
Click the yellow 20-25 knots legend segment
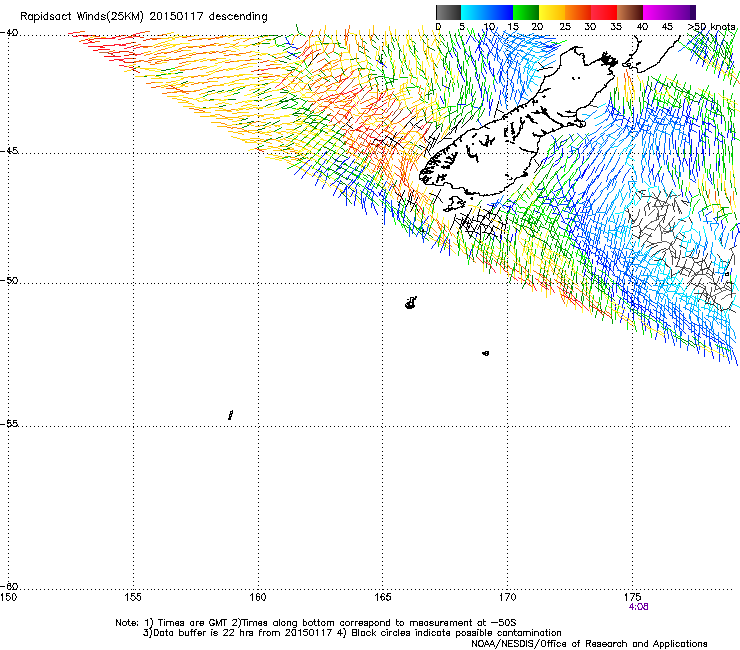tap(552, 12)
